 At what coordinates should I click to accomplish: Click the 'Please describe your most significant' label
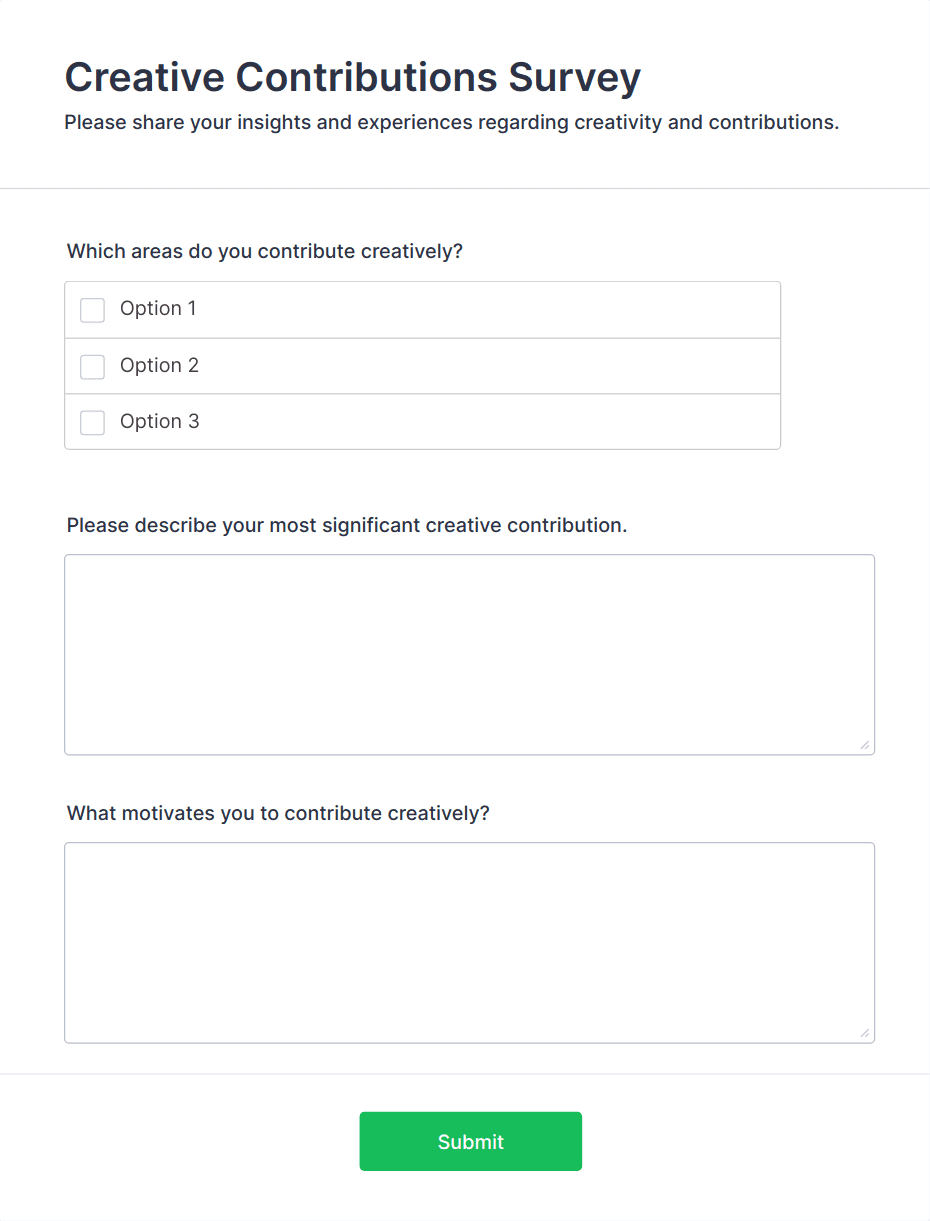pos(346,525)
